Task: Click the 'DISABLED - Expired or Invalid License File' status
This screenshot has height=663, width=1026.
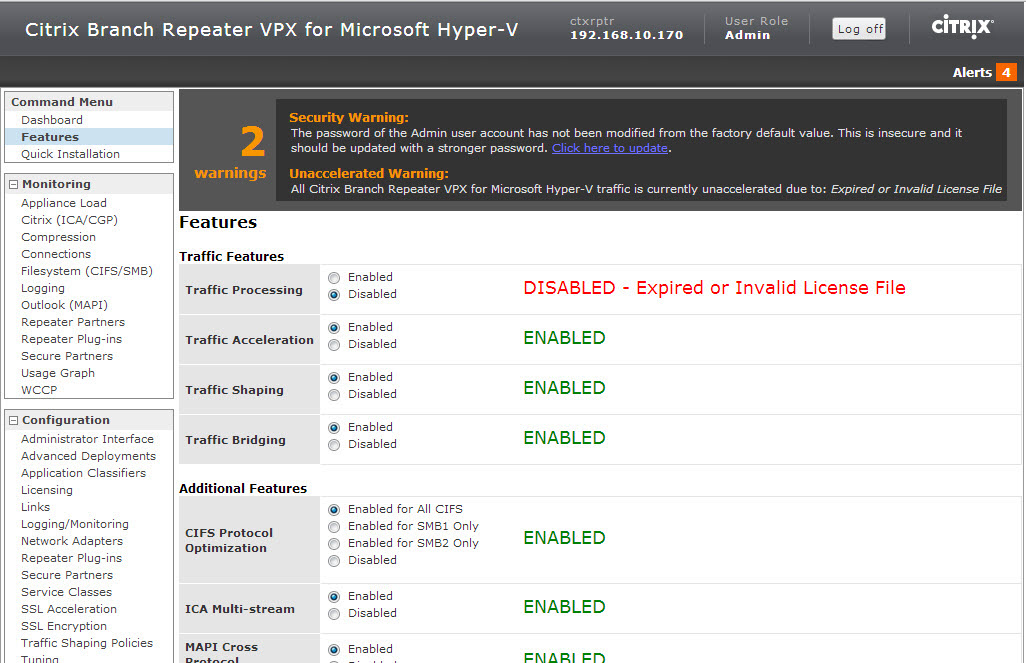Action: [x=714, y=288]
